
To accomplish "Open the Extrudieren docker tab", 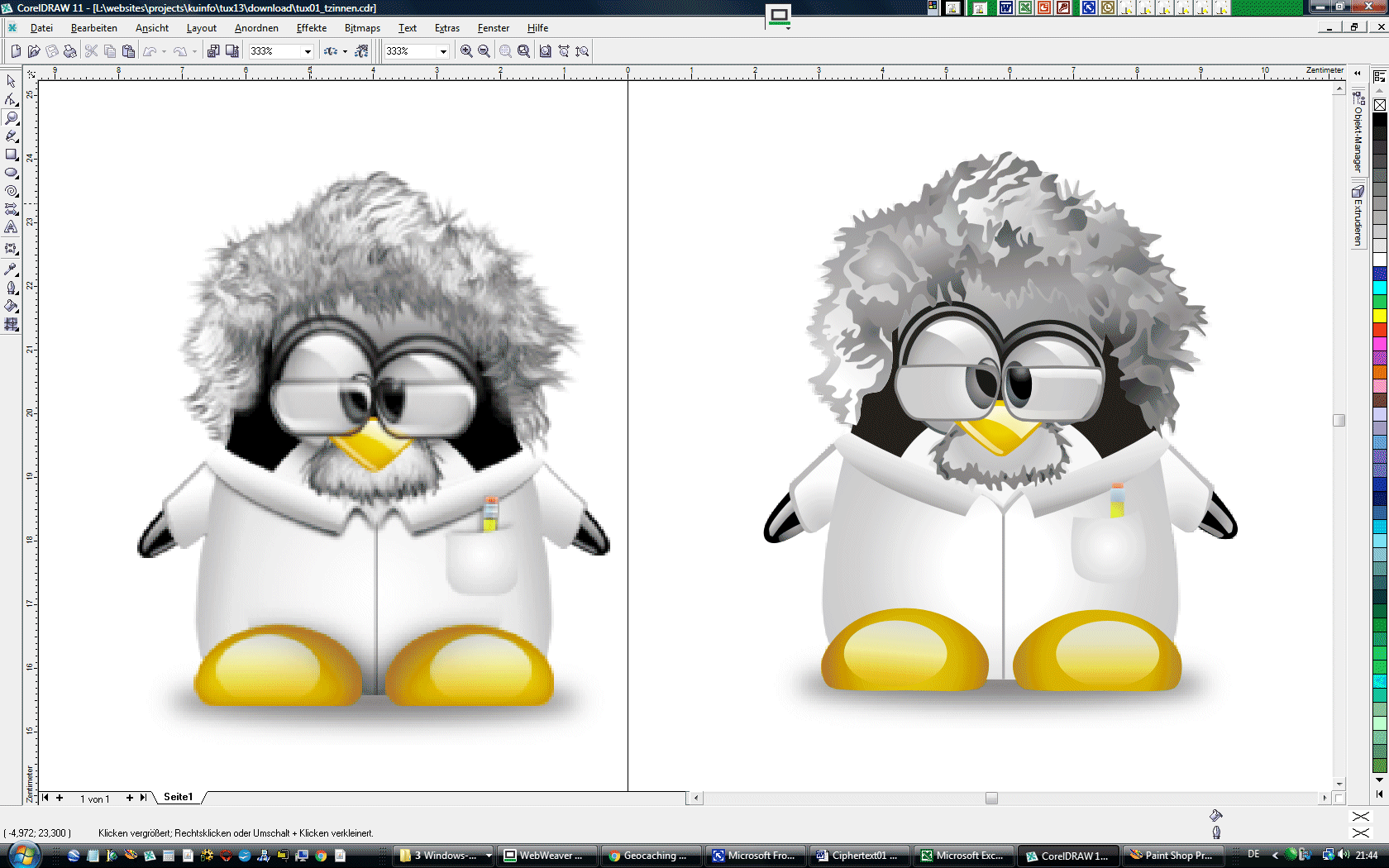I will (x=1358, y=215).
